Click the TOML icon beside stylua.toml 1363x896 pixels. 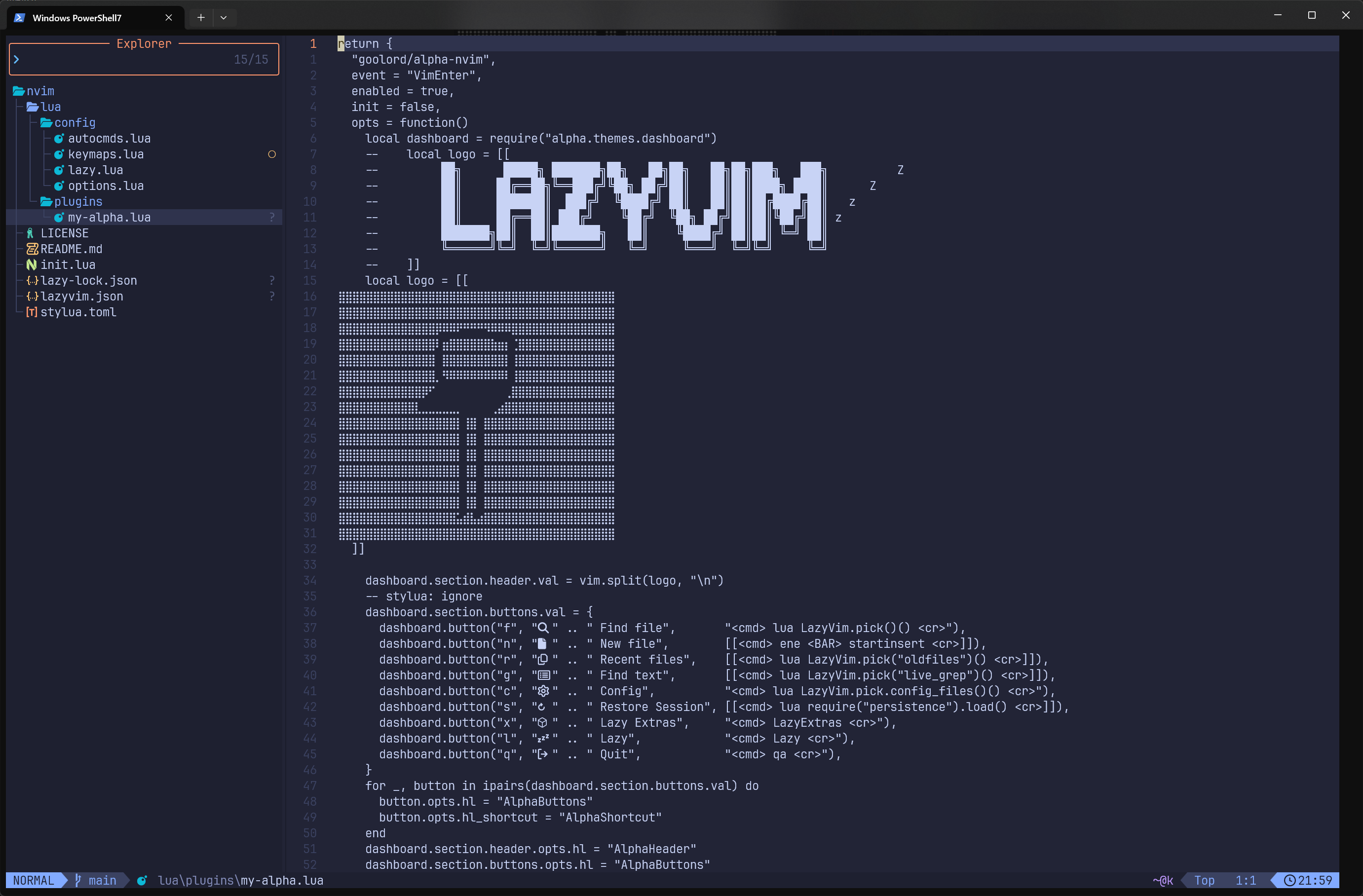[x=32, y=313]
